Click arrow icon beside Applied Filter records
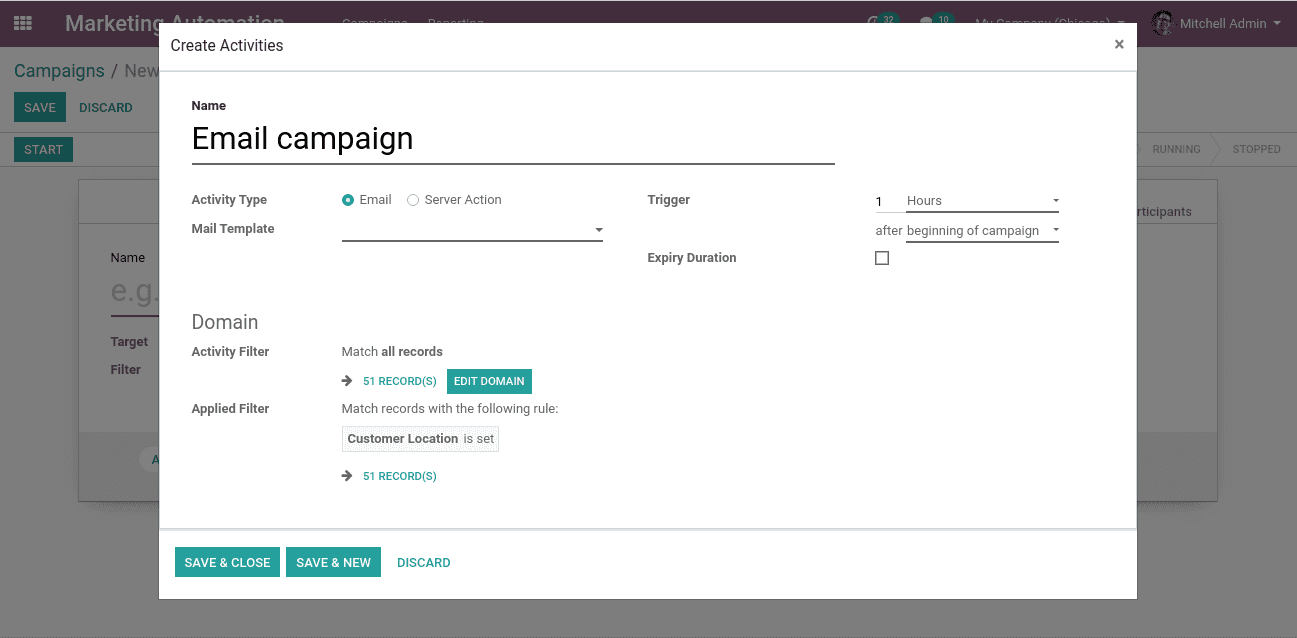The width and height of the screenshot is (1297, 638). click(347, 476)
